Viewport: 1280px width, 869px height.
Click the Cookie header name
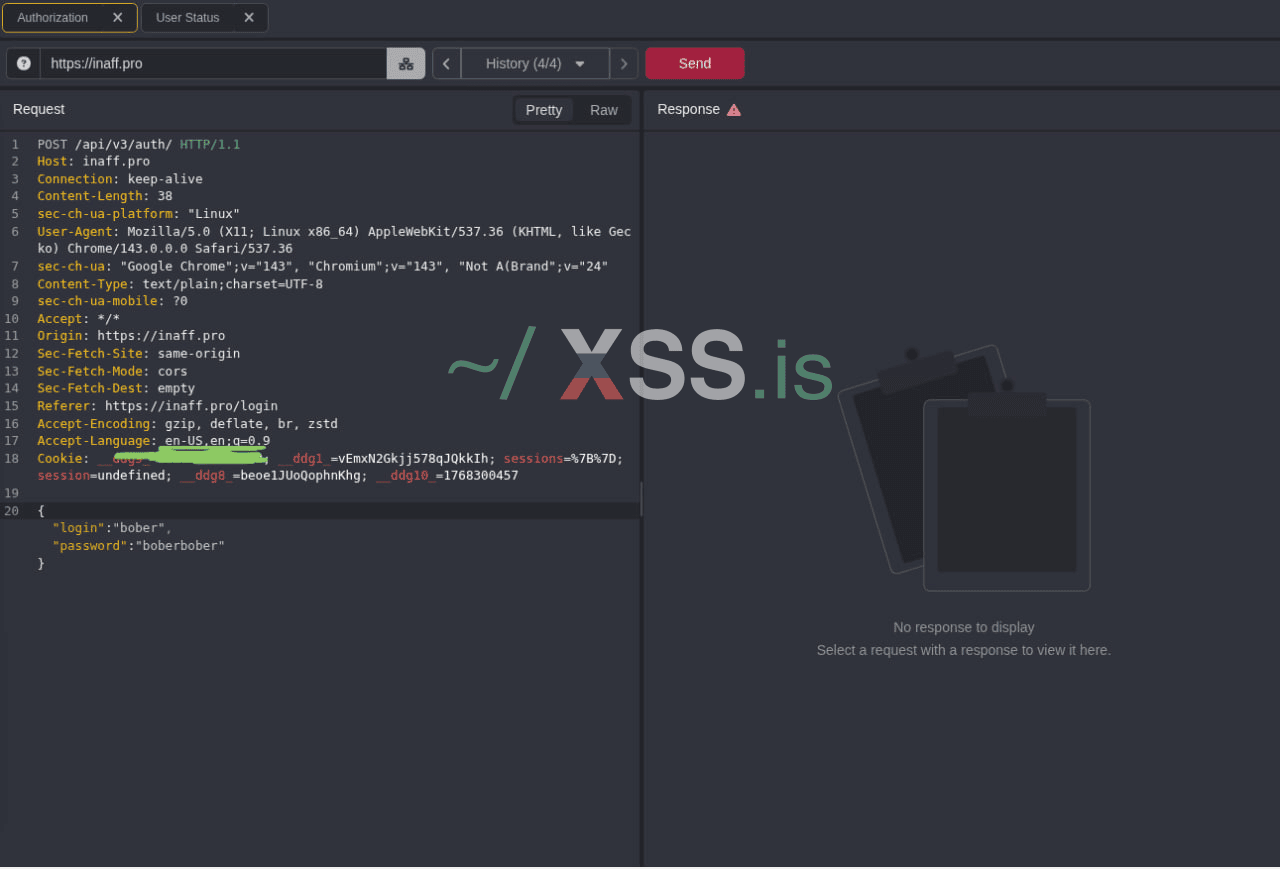(x=60, y=458)
